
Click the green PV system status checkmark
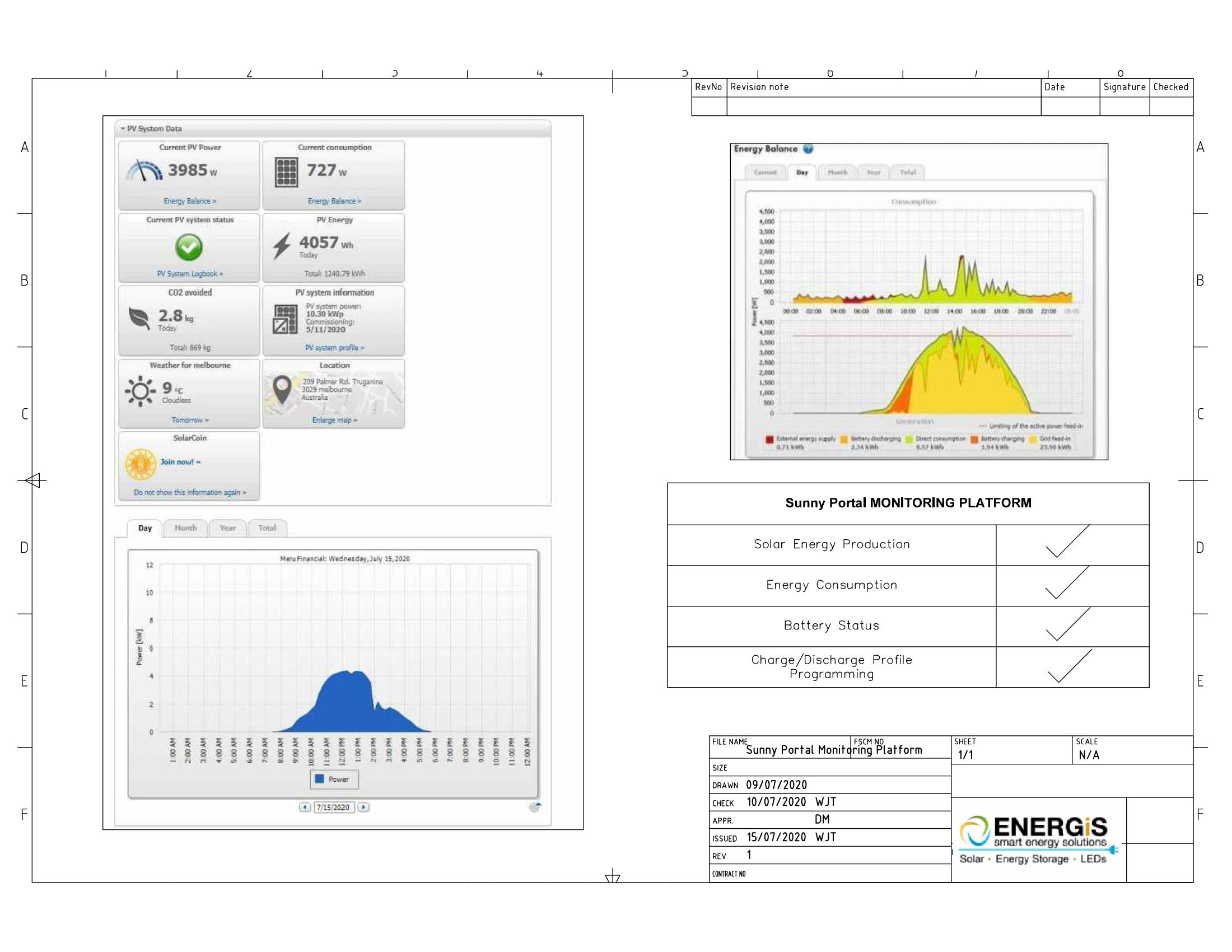(x=189, y=247)
